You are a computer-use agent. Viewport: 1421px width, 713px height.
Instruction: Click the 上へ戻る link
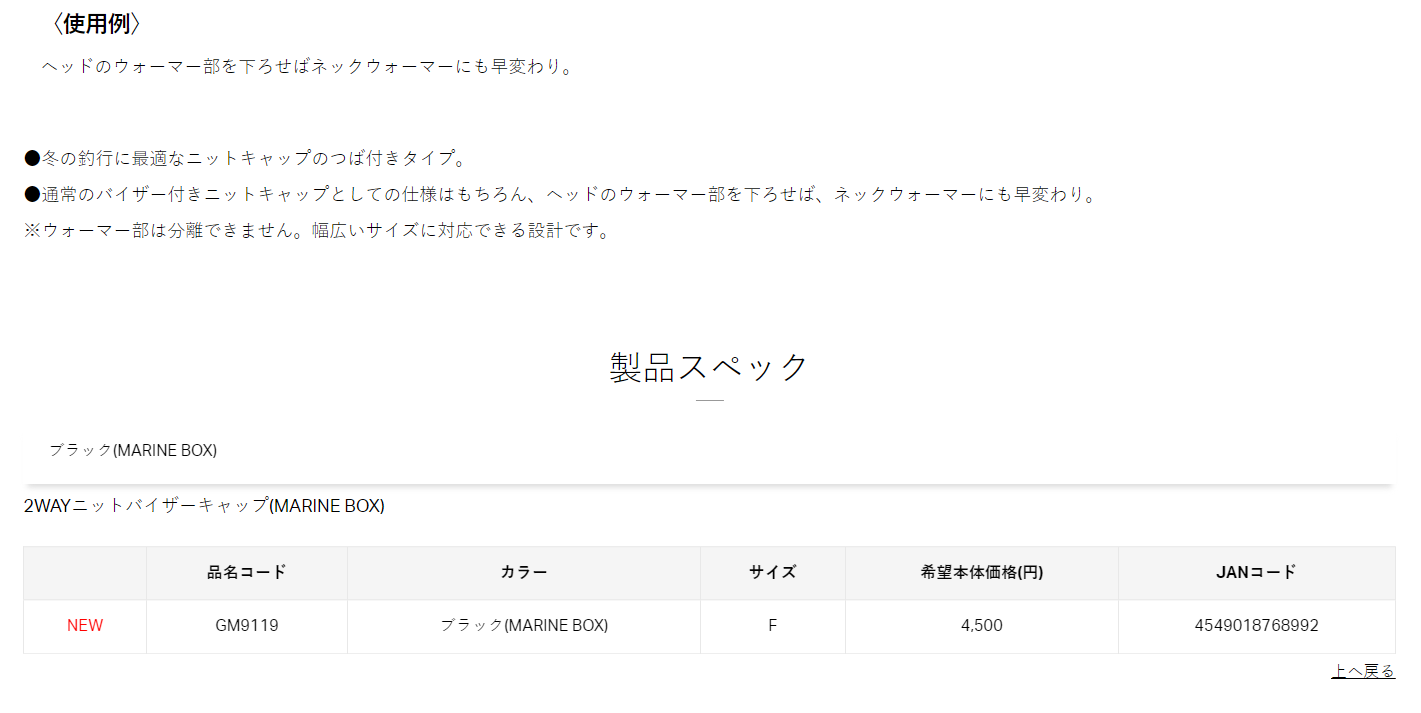1362,671
